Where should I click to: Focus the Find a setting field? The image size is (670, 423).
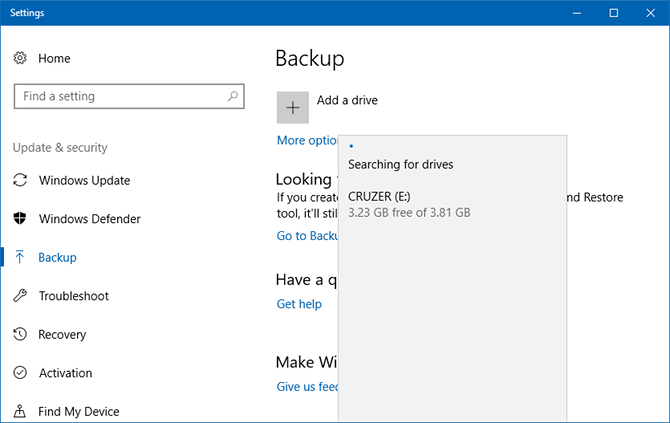click(120, 97)
